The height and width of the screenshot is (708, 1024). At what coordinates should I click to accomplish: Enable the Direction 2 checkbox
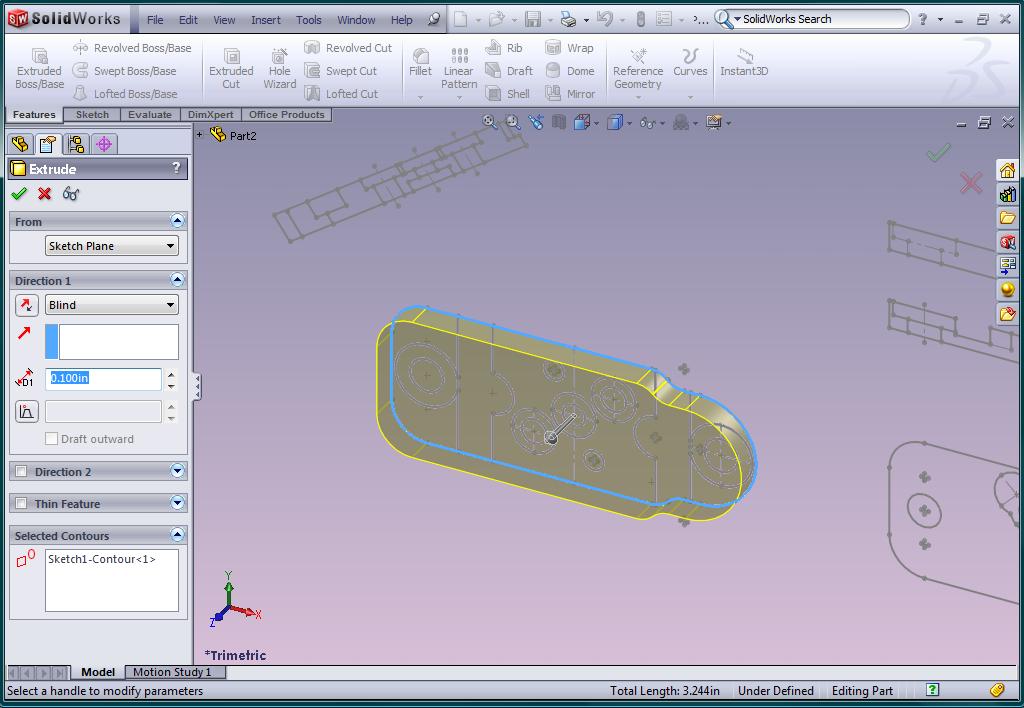click(x=22, y=472)
